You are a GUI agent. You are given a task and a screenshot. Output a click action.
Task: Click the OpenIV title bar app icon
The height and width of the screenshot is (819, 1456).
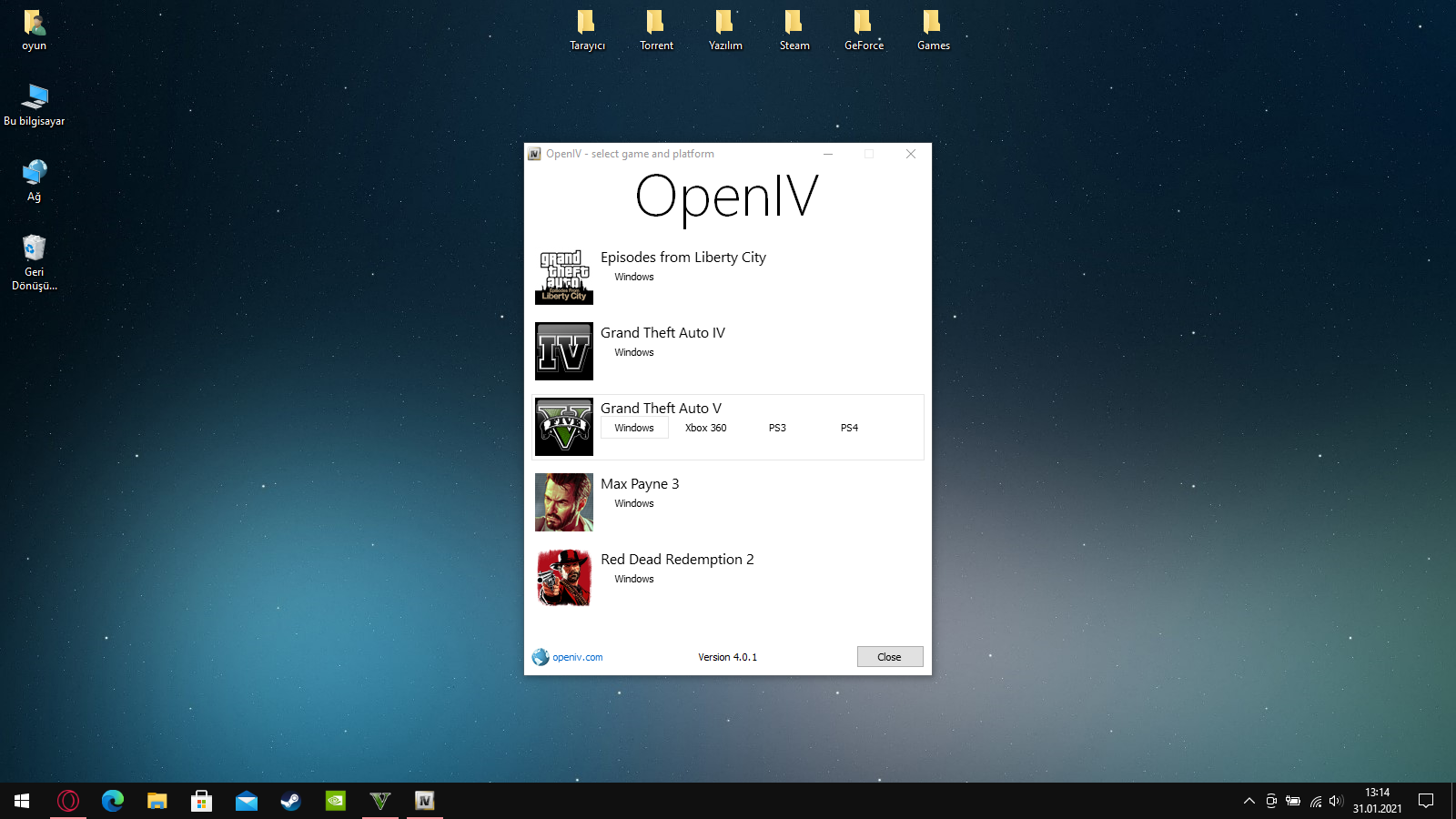pyautogui.click(x=535, y=154)
